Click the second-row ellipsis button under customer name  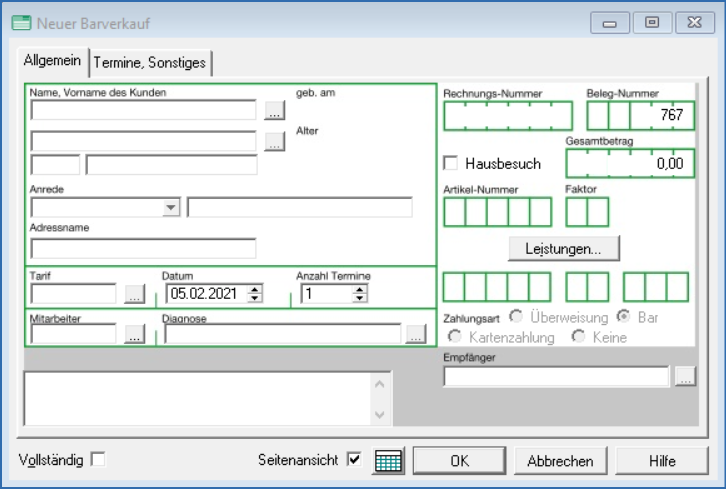click(275, 142)
